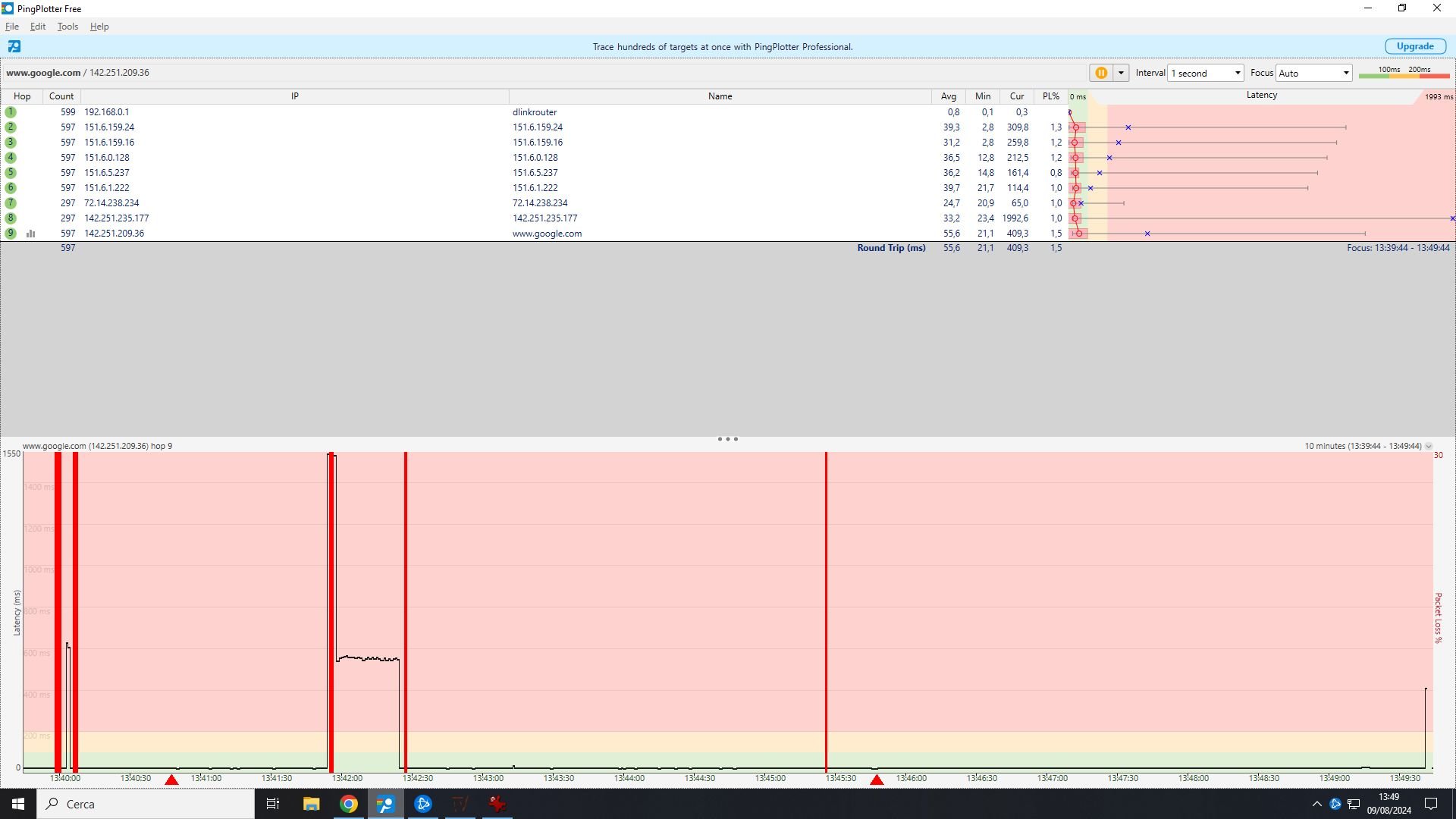1456x819 pixels.
Task: Click the Hop column header
Action: click(x=22, y=96)
